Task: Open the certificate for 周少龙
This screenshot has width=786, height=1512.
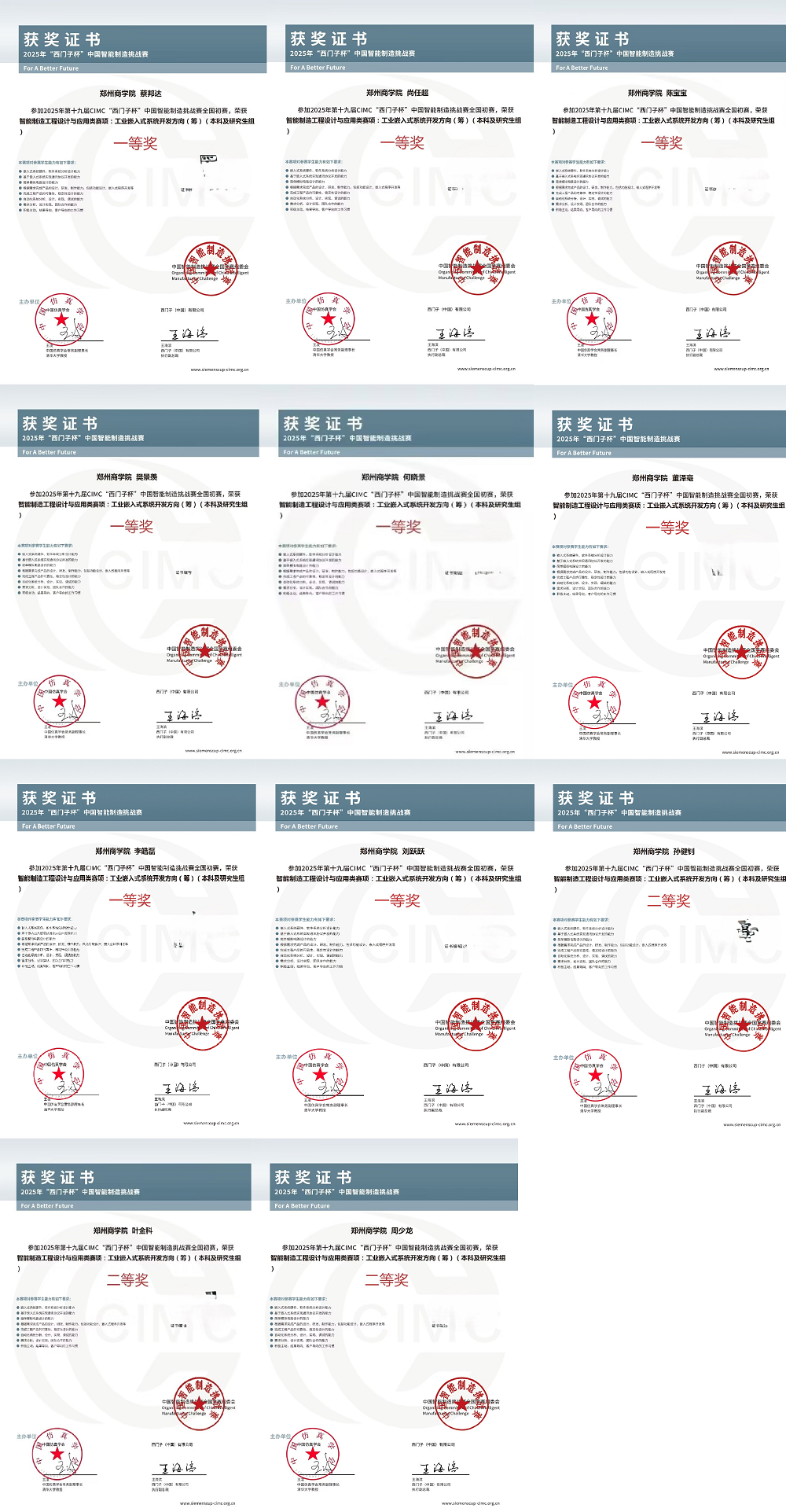Action: click(393, 1337)
